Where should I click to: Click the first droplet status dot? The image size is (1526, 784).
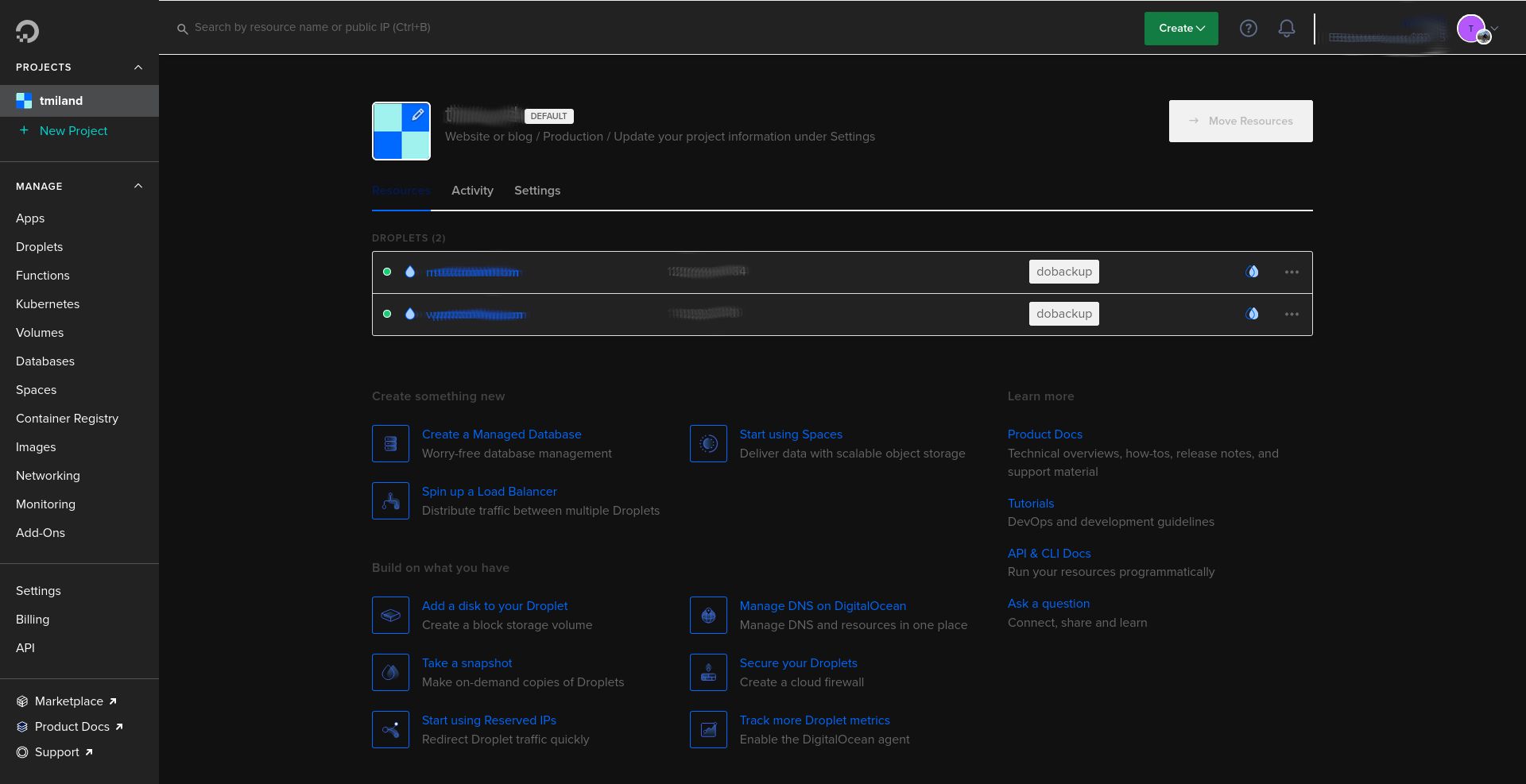[x=387, y=272]
